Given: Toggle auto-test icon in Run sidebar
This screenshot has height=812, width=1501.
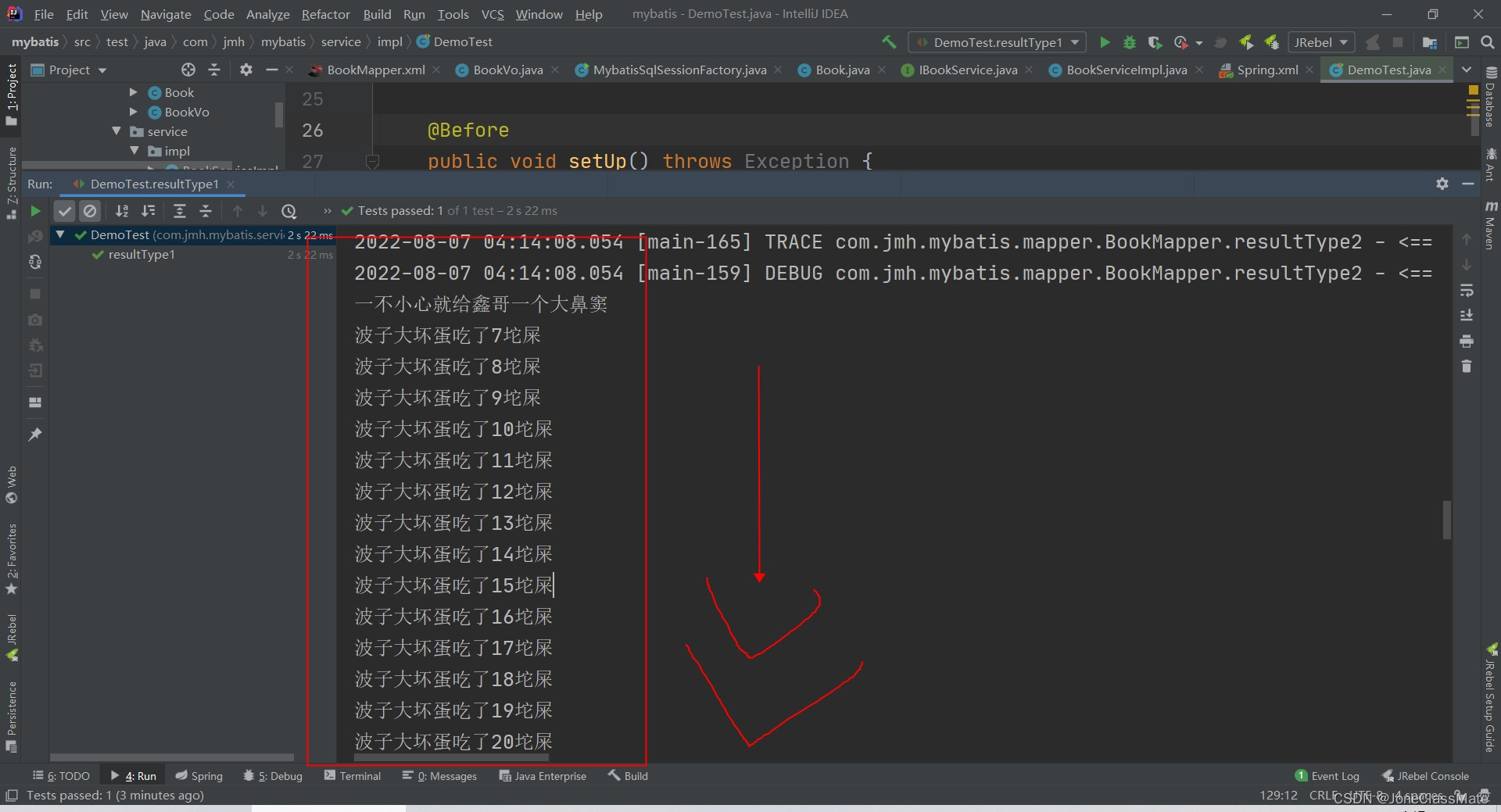Looking at the screenshot, I should pos(35,263).
